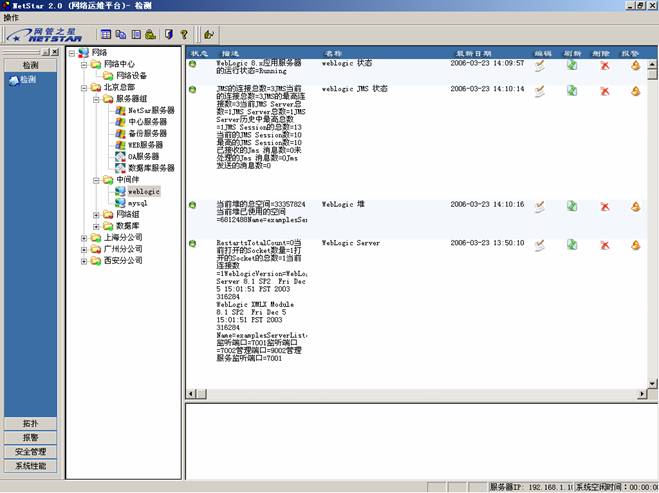Screen dimensions: 659x493
Task: Collapse the 服务器组 tree node
Action: [x=96, y=100]
